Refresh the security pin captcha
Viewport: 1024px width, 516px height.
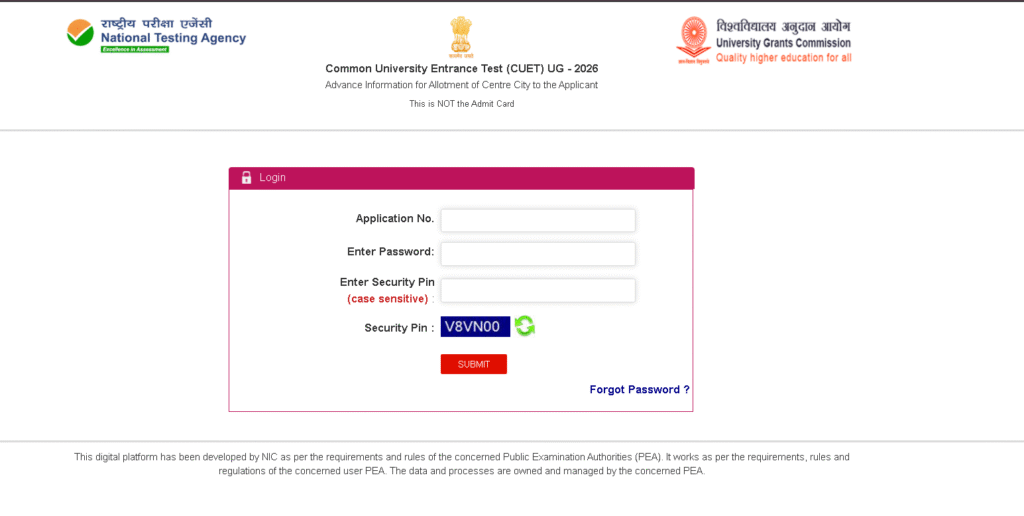tap(525, 326)
